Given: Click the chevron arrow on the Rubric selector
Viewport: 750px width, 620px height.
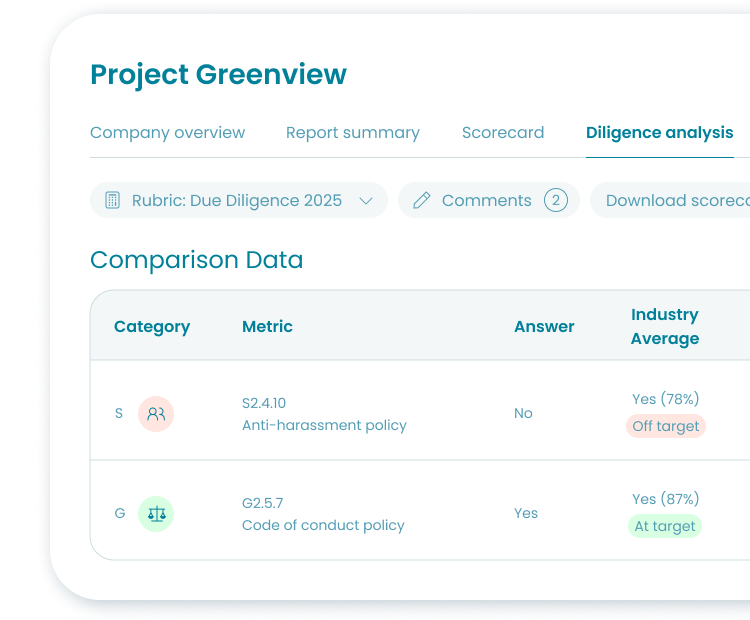Looking at the screenshot, I should [366, 200].
